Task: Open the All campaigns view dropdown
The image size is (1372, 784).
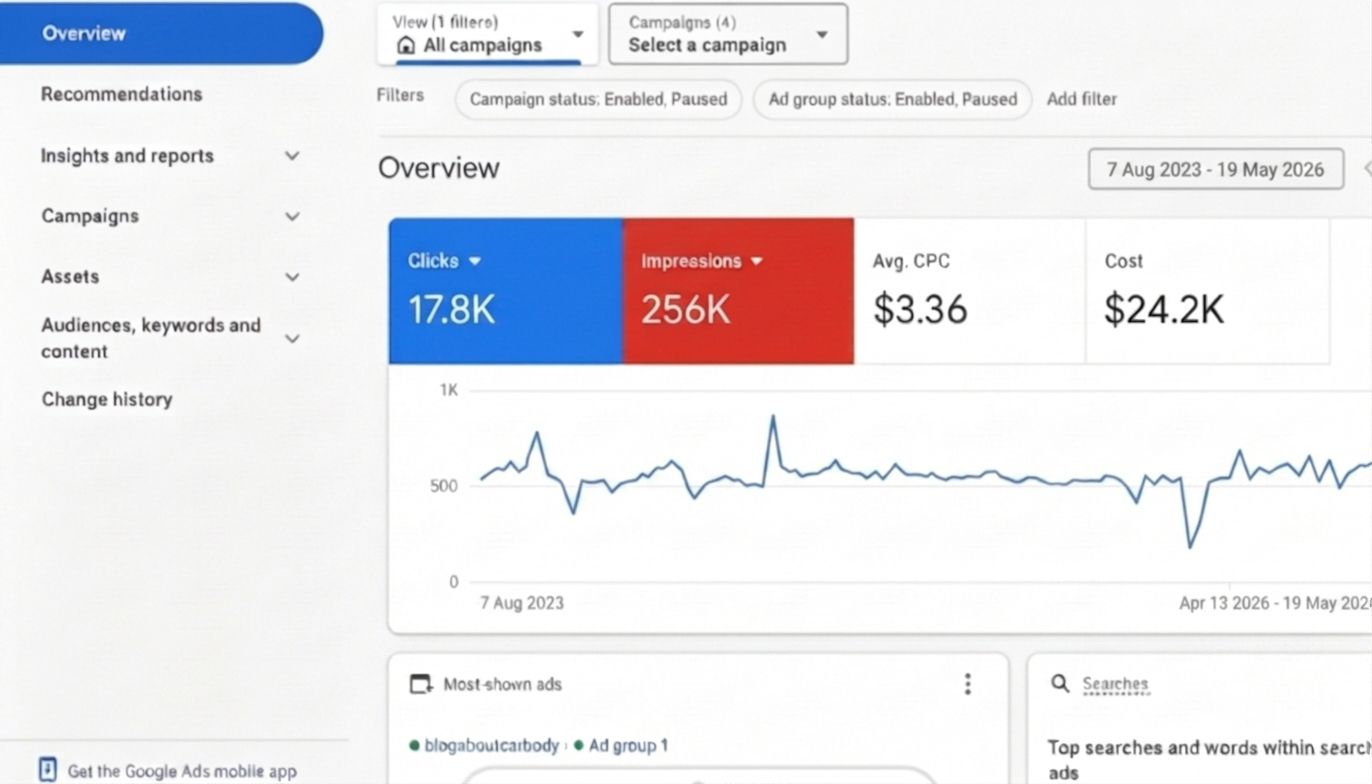Action: [x=488, y=35]
